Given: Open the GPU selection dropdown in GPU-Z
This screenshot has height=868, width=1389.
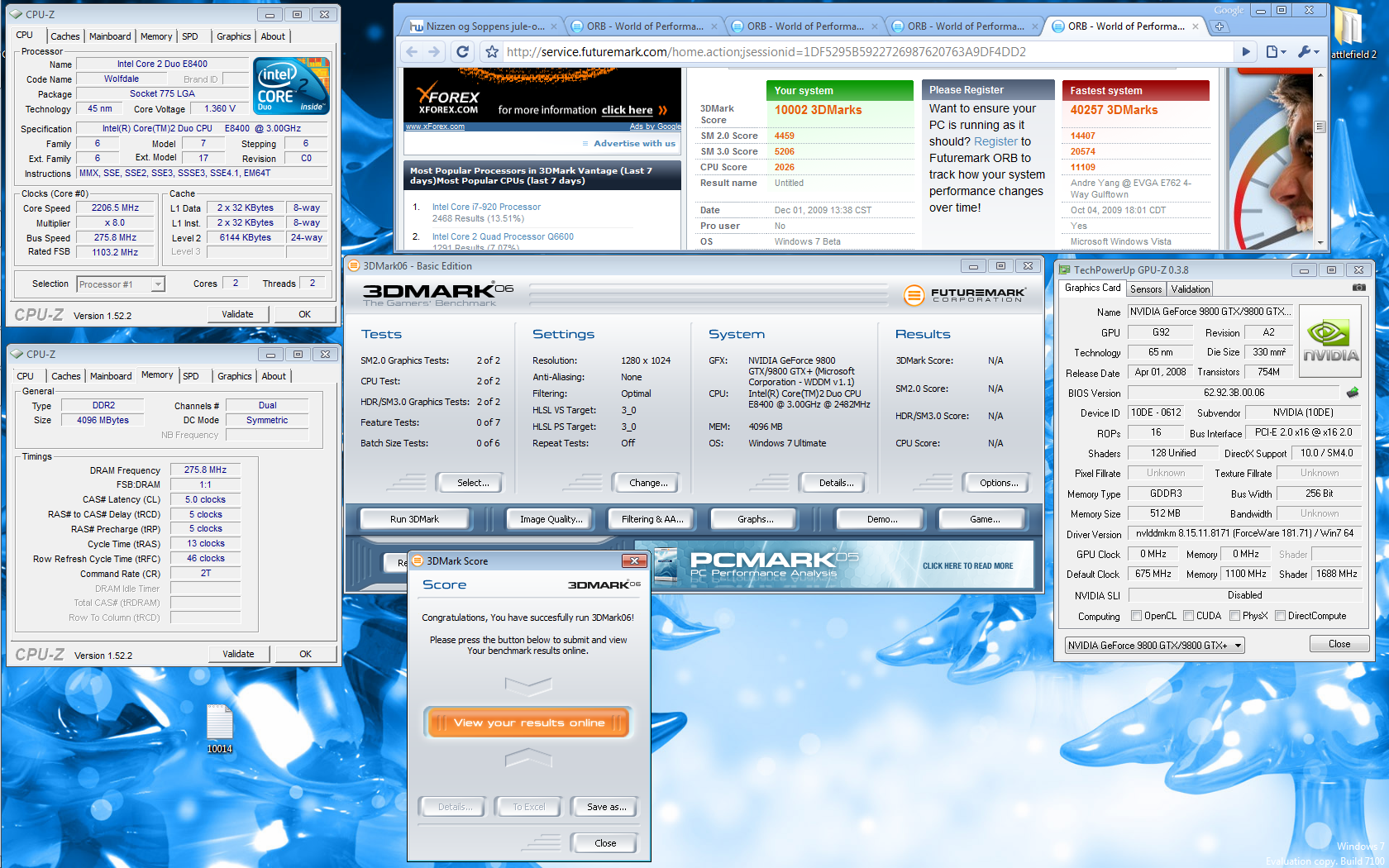Looking at the screenshot, I should pyautogui.click(x=1154, y=646).
